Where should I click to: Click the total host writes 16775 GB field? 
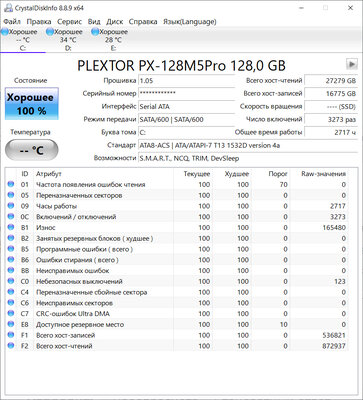point(331,93)
